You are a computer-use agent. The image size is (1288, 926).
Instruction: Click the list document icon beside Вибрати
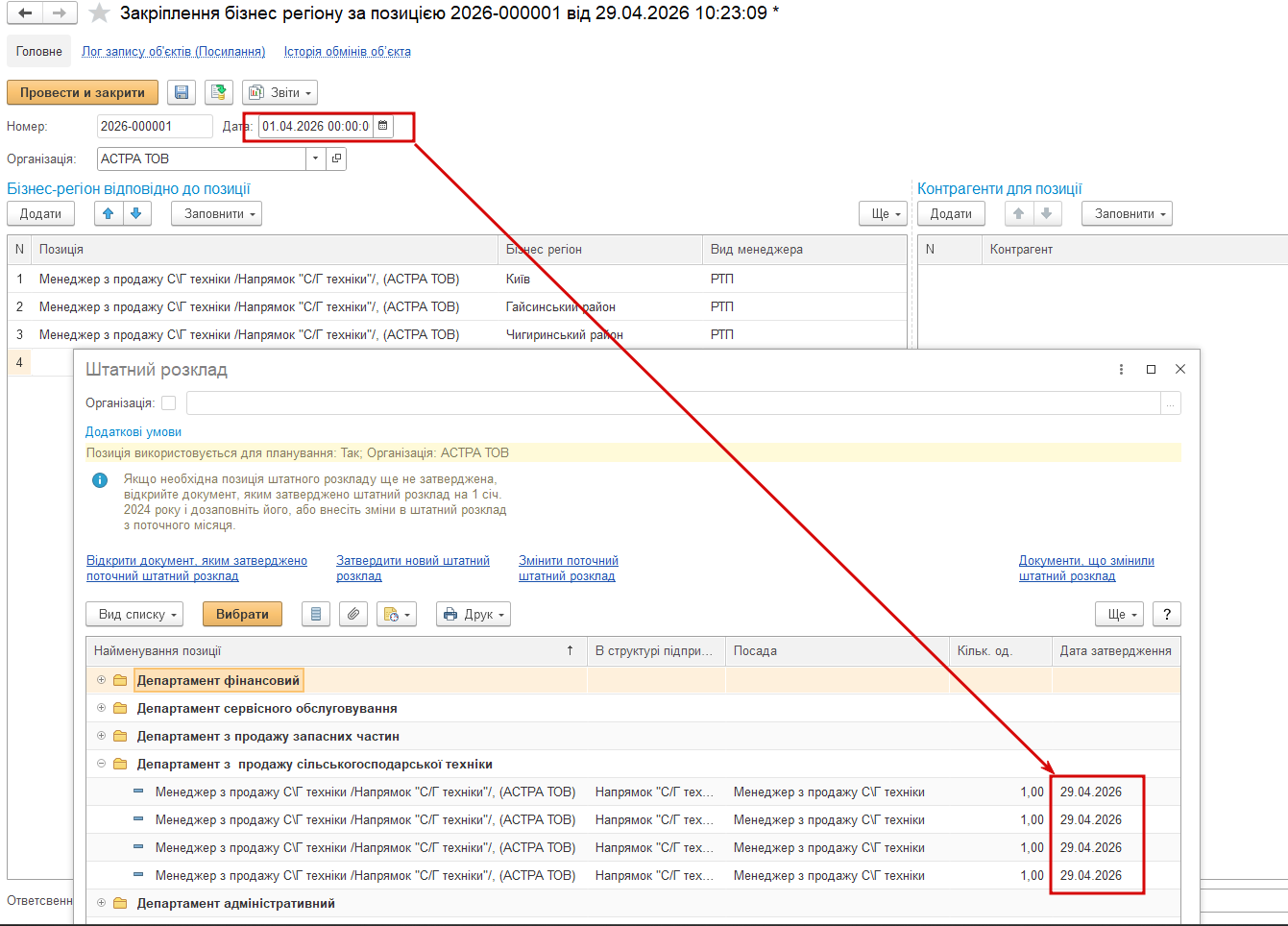[316, 614]
